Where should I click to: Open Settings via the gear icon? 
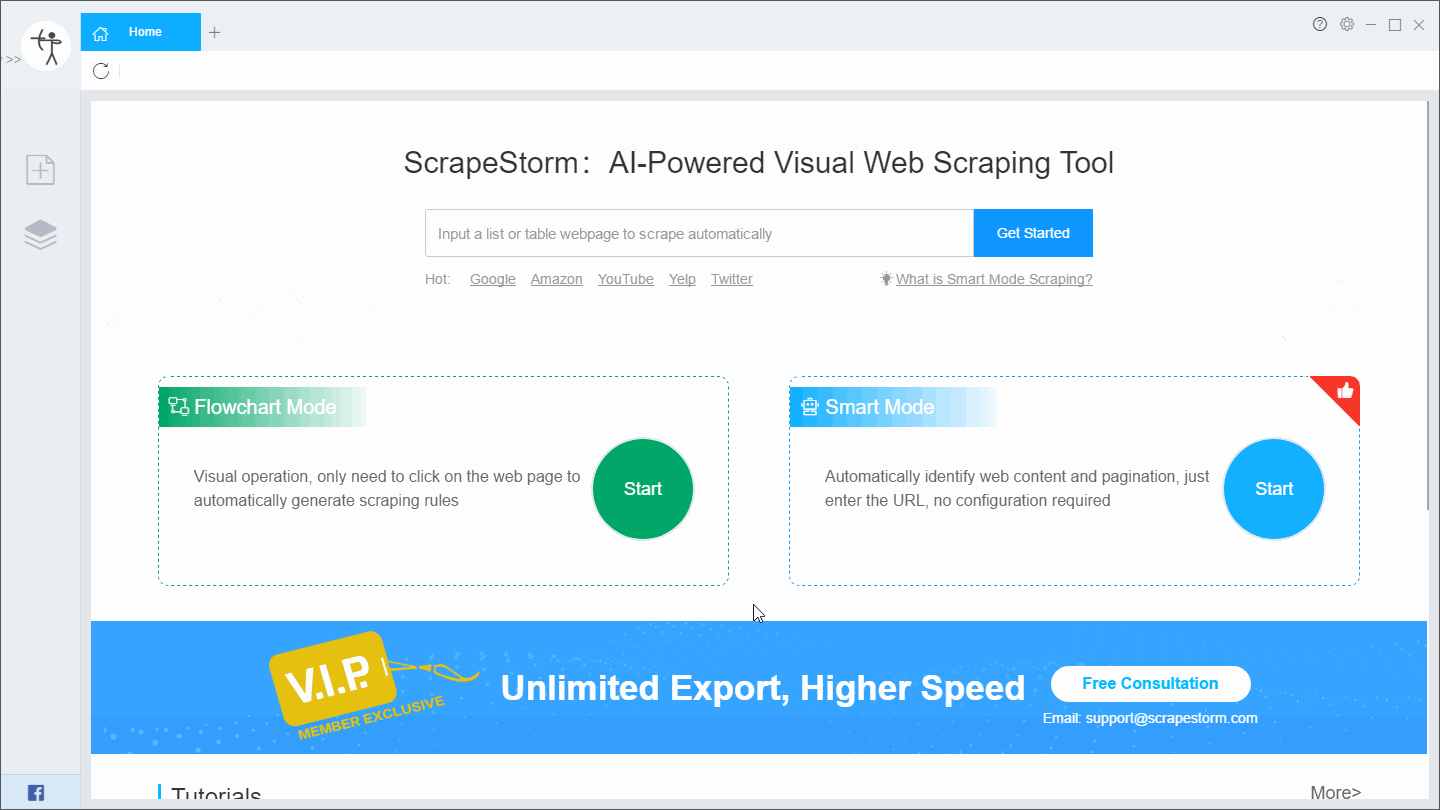[1347, 24]
